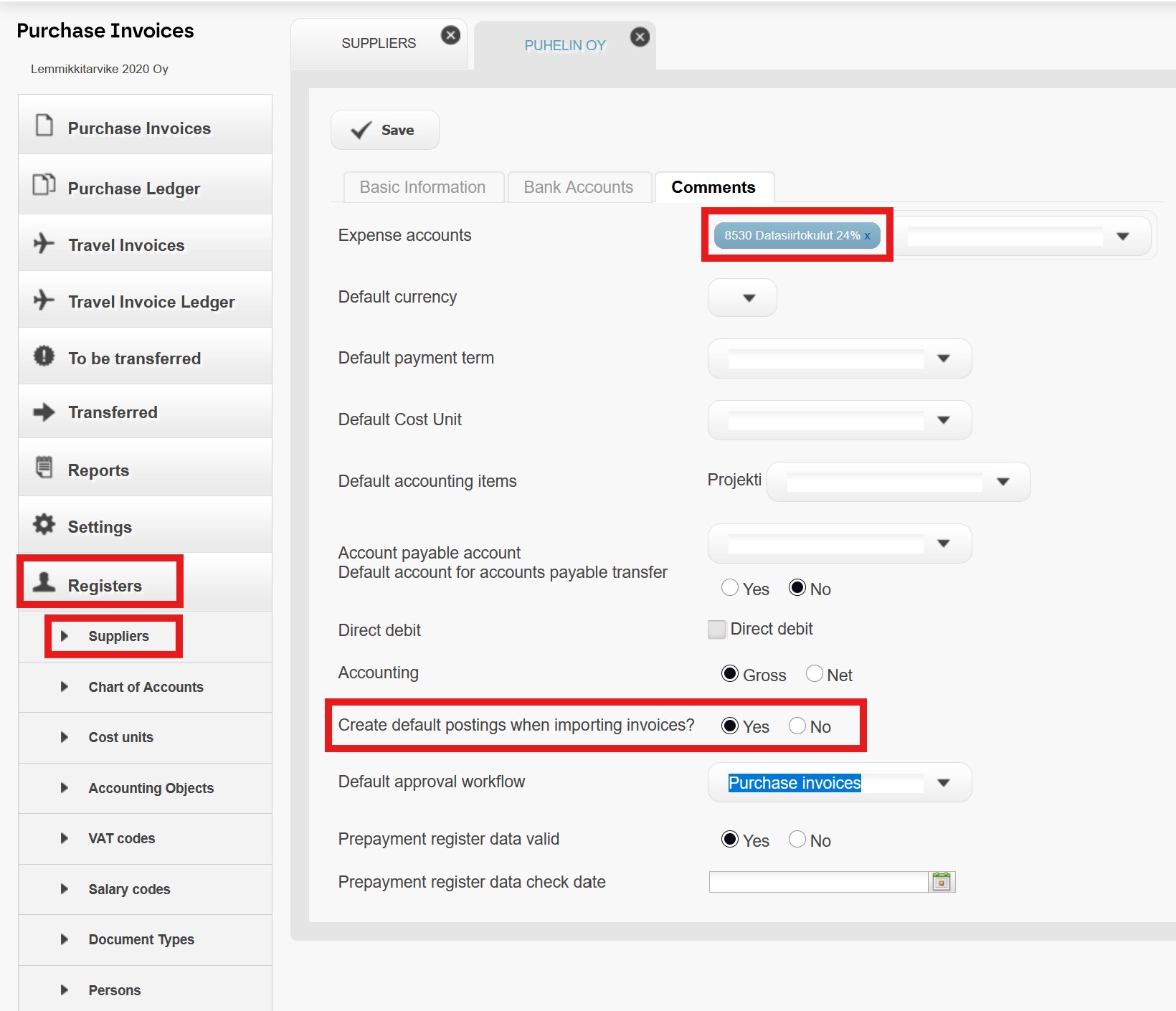Select Yes for create default postings

tap(730, 726)
